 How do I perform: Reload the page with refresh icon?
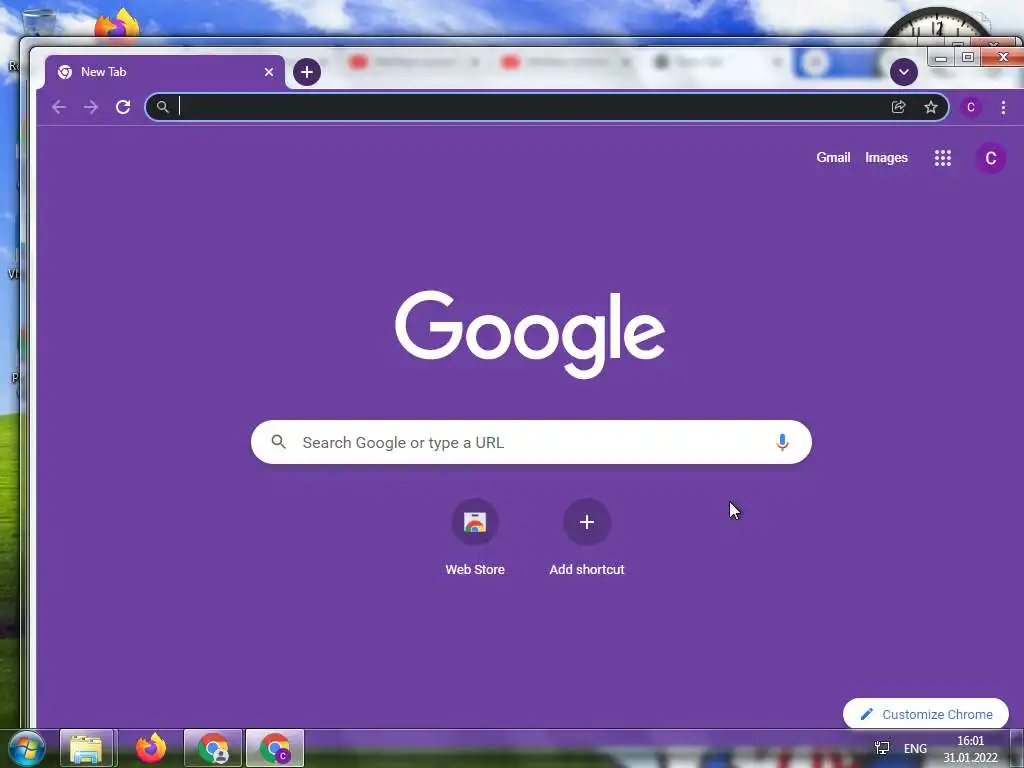pyautogui.click(x=123, y=107)
